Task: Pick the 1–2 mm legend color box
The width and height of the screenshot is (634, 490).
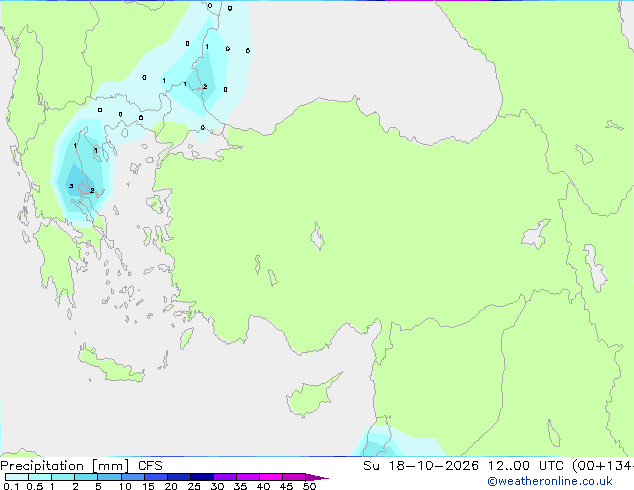Action: (x=63, y=477)
